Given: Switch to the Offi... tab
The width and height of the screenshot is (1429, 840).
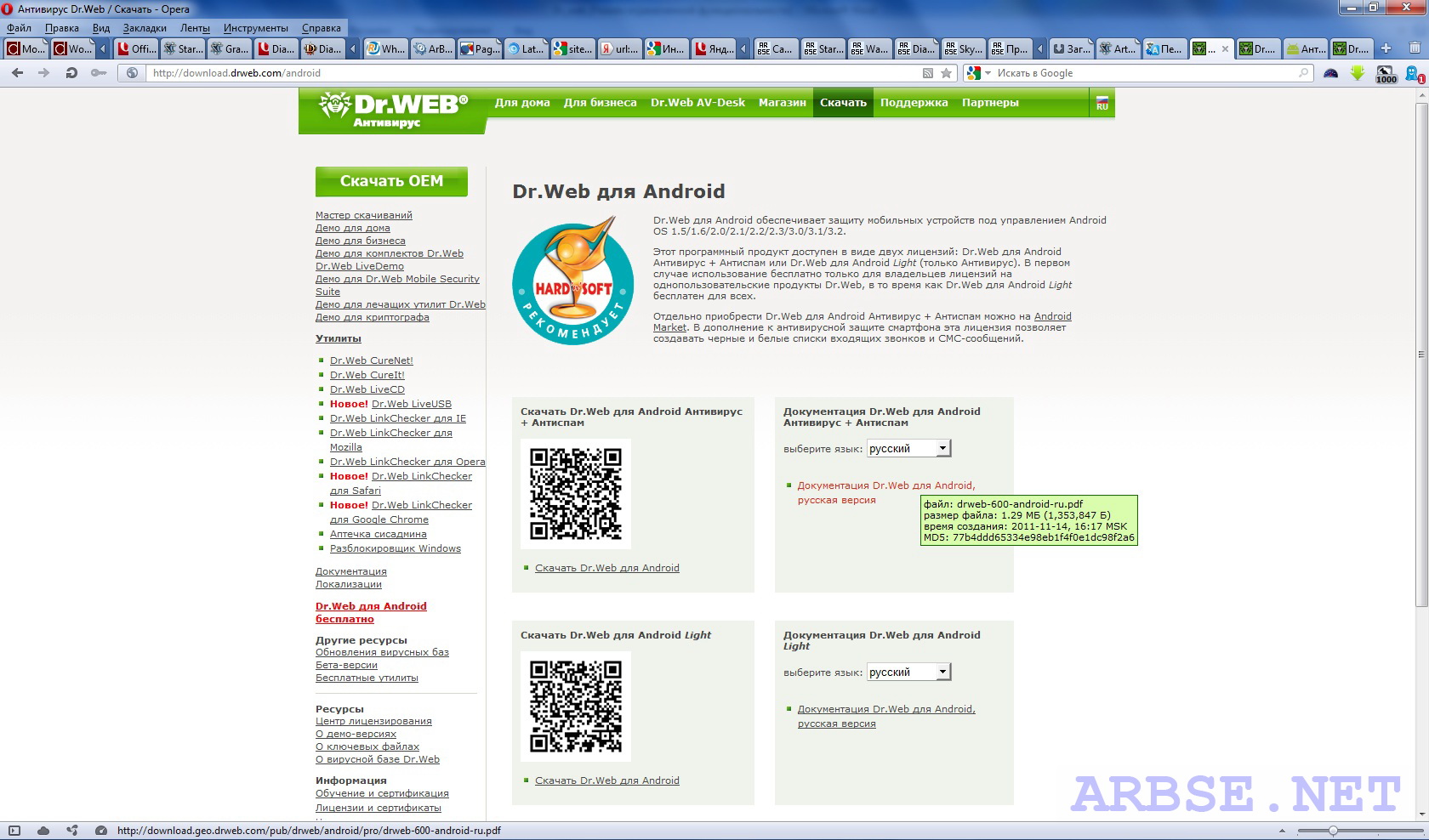Looking at the screenshot, I should 137,48.
